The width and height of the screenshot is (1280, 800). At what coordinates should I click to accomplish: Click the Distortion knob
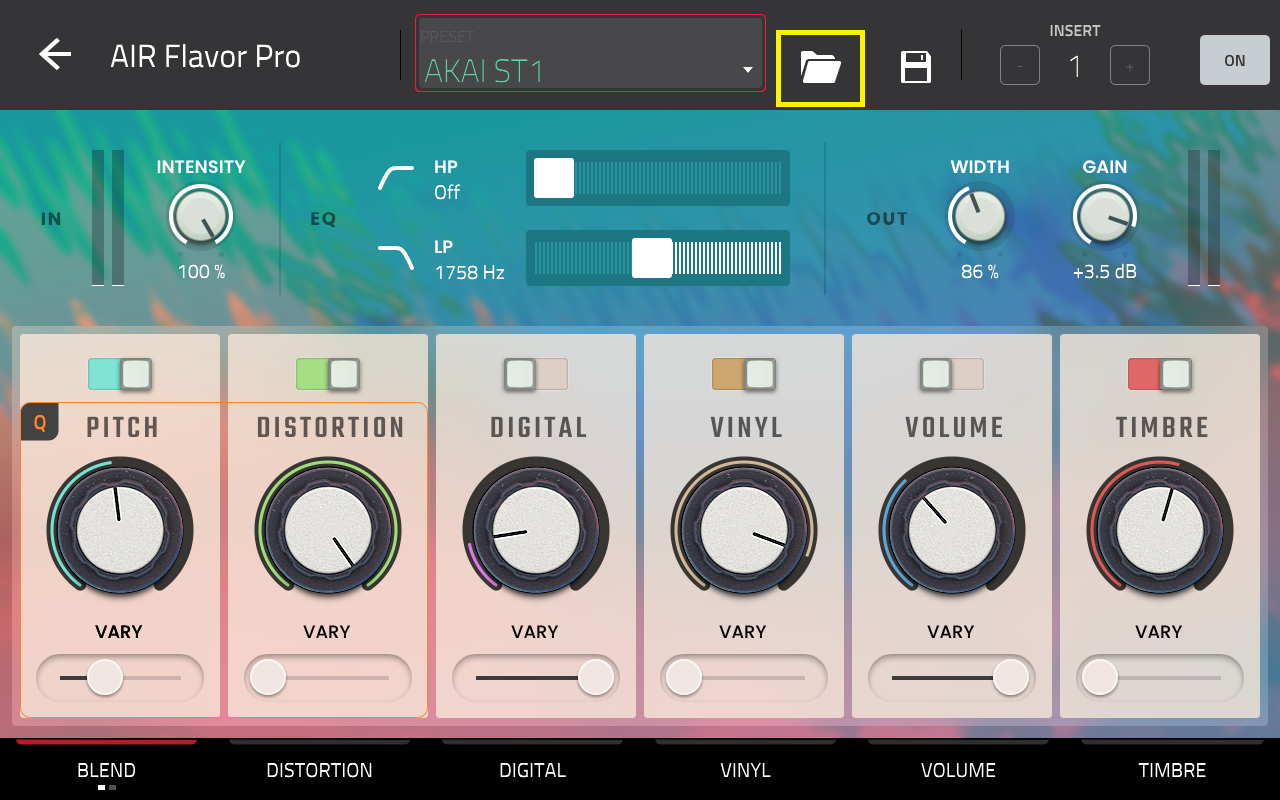328,530
